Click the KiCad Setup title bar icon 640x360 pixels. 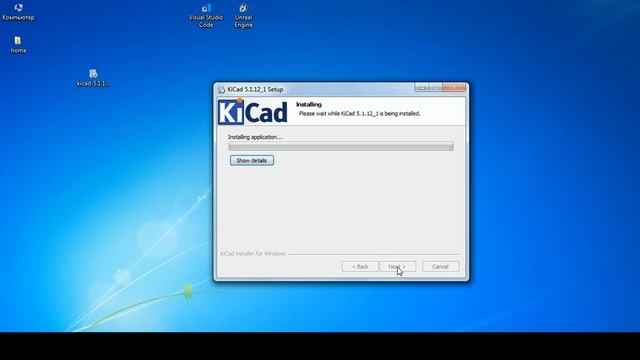[221, 89]
